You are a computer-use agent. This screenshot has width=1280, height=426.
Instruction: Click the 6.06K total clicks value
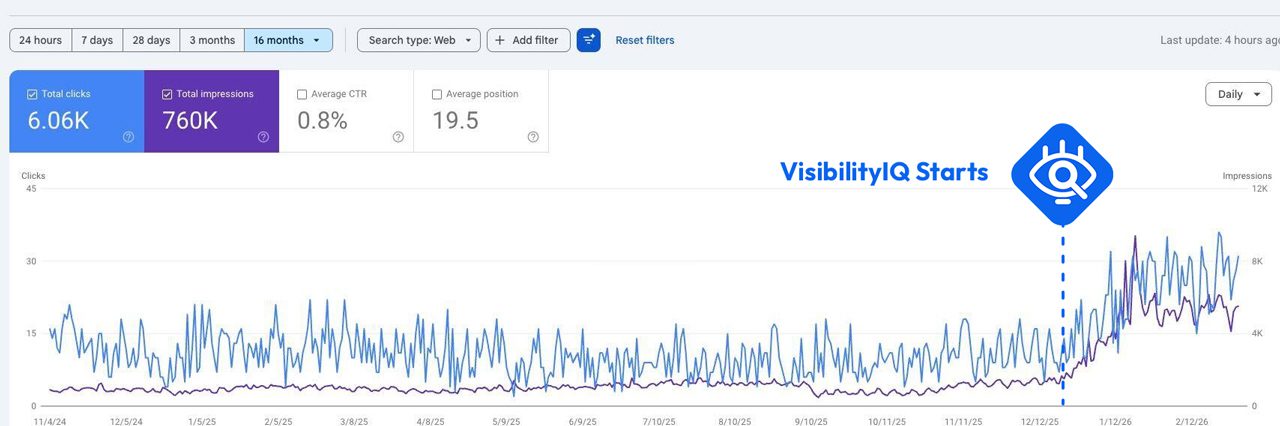(x=58, y=121)
